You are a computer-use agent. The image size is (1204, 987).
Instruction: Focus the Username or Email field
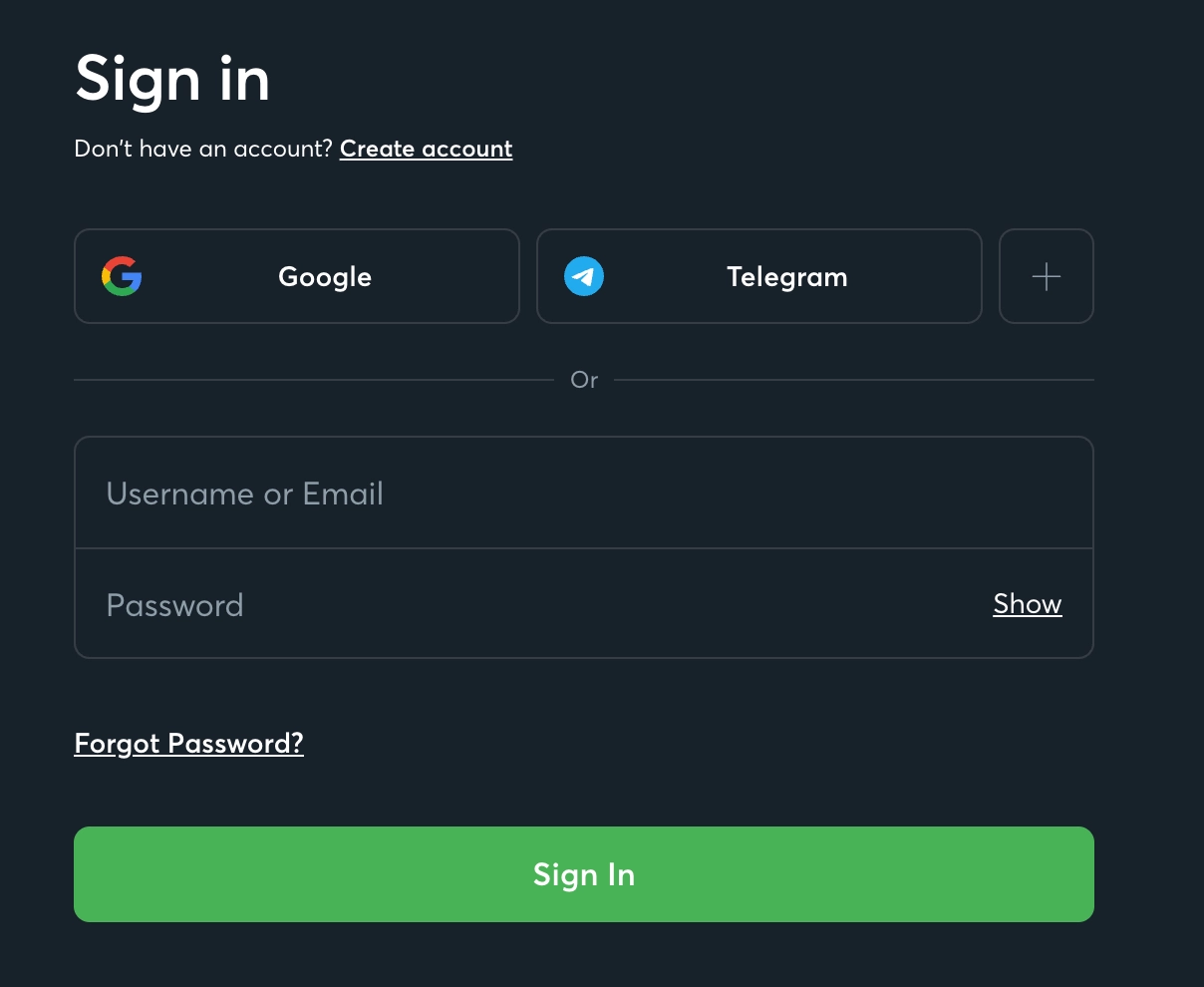point(584,493)
